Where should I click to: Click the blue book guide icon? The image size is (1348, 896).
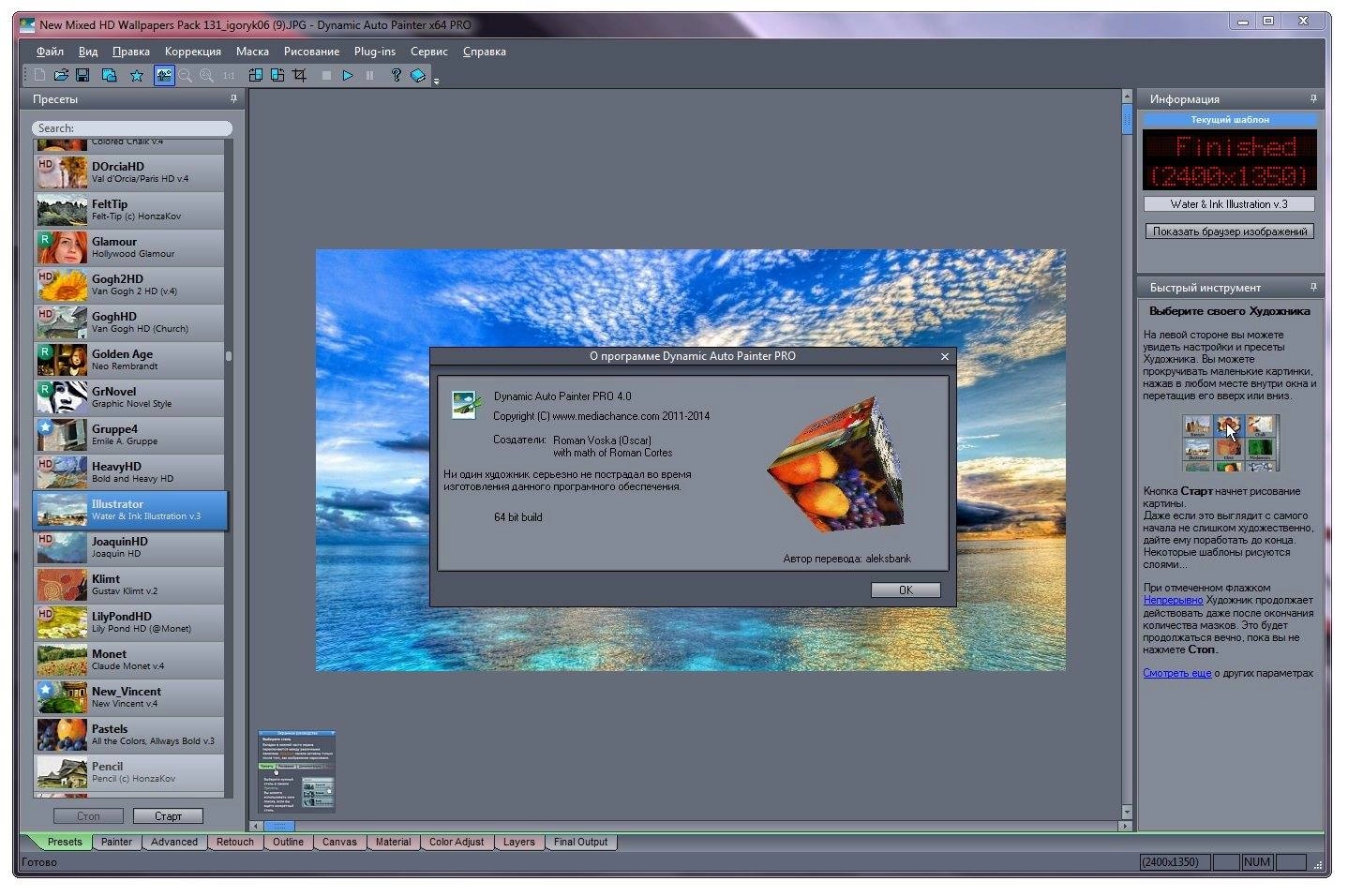(x=418, y=76)
